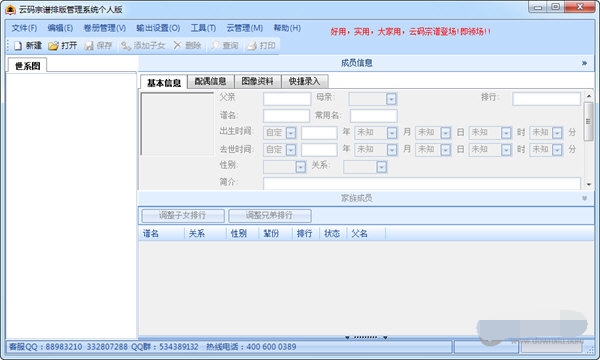Click the member info scrollbar down arrow
Viewport: 600px width, 360px height.
point(589,184)
